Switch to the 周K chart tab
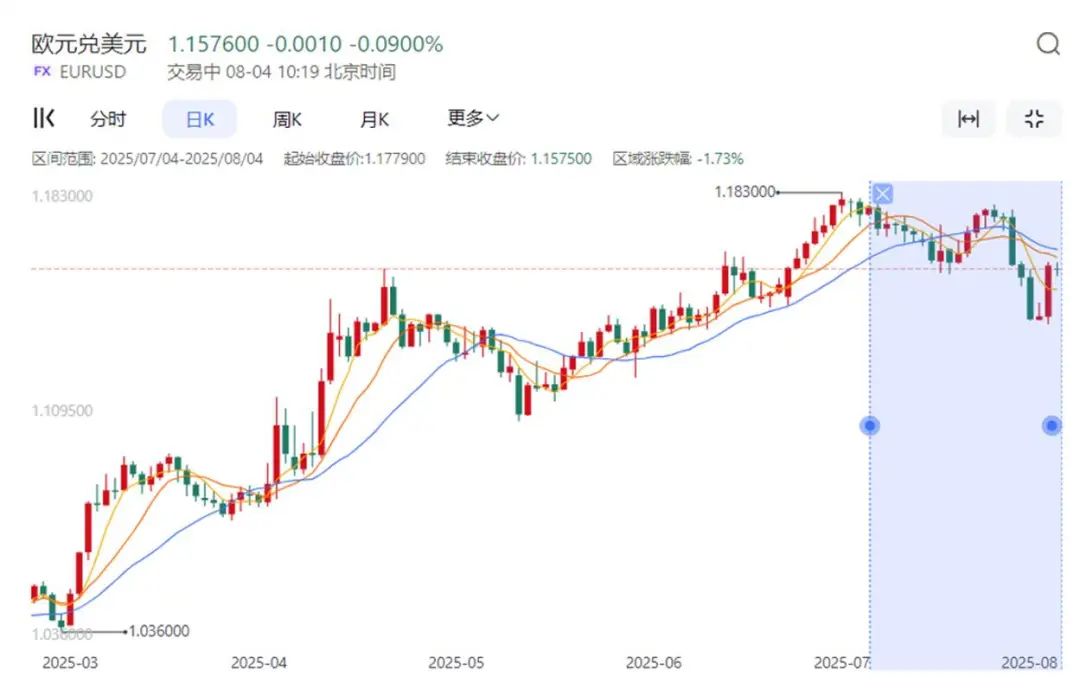This screenshot has height=689, width=1080. [x=287, y=120]
